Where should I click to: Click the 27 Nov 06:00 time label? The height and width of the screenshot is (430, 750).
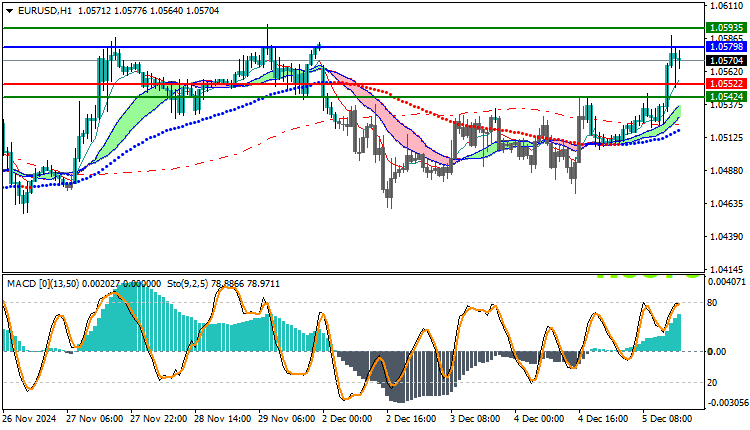click(x=95, y=419)
